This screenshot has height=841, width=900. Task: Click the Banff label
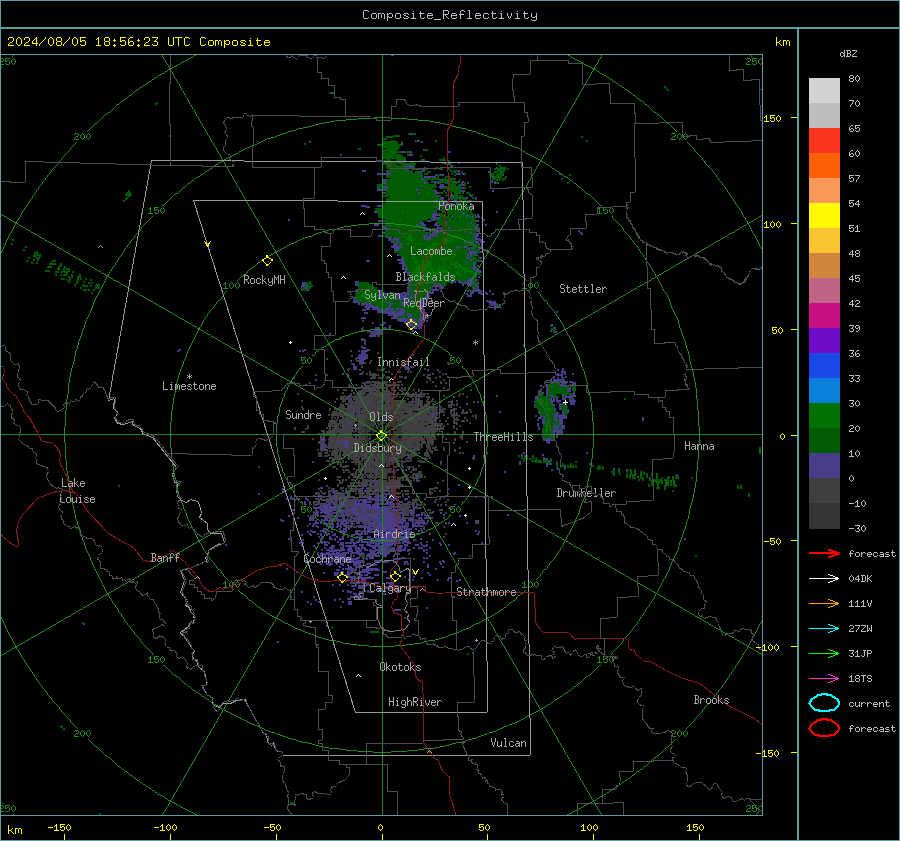pos(165,557)
